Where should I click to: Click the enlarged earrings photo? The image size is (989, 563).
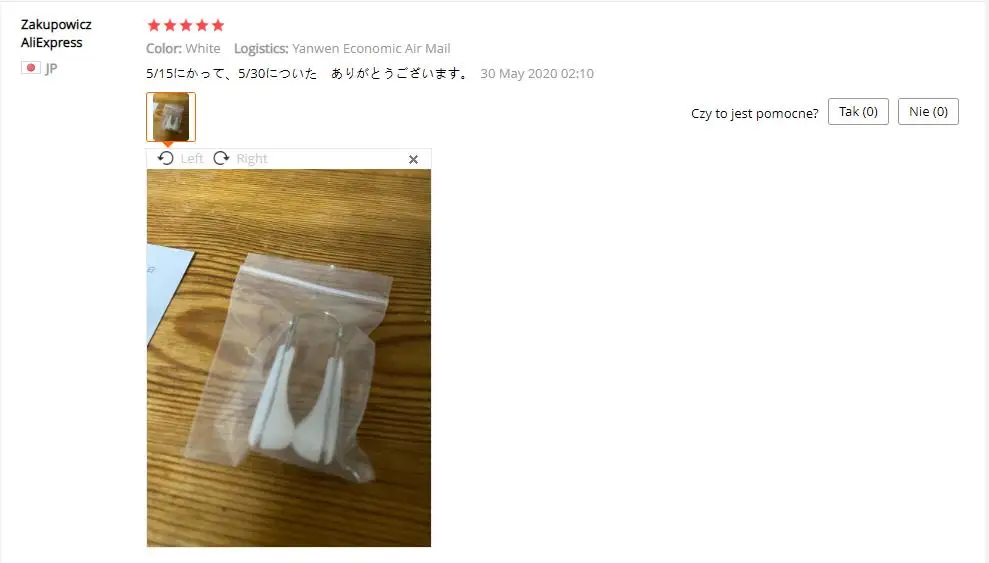(289, 358)
